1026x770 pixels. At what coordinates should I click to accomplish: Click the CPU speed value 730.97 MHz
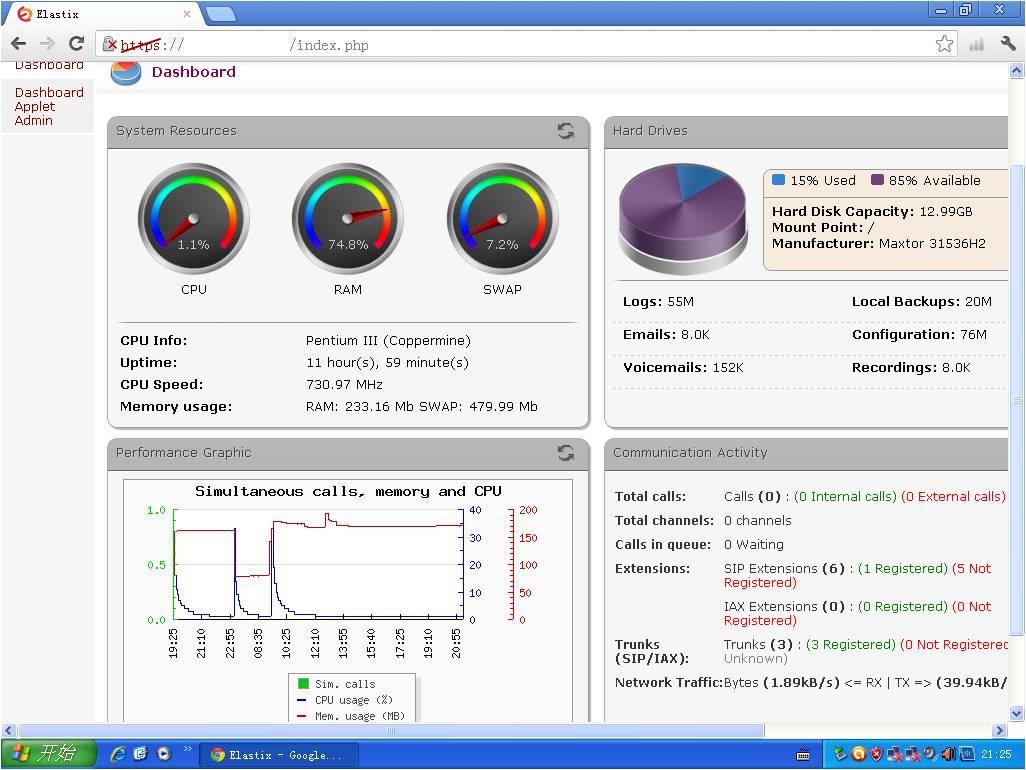tap(344, 385)
